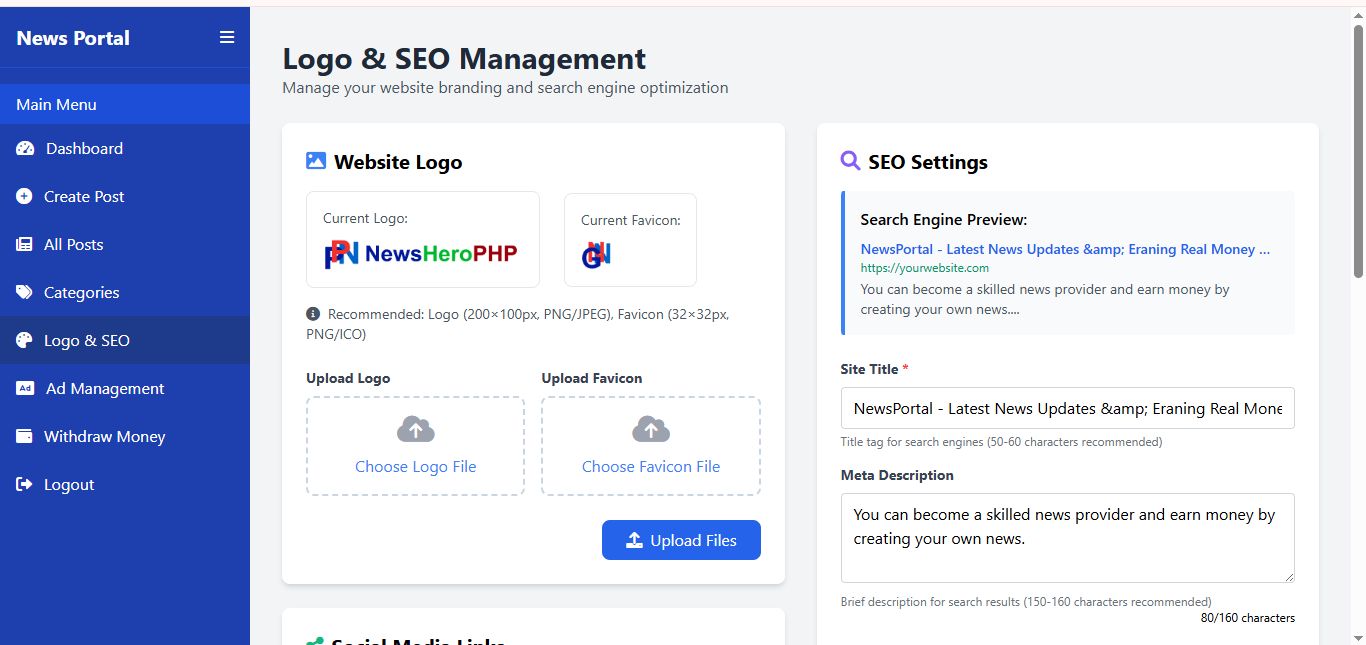Click the All Posts newspaper icon

click(24, 245)
